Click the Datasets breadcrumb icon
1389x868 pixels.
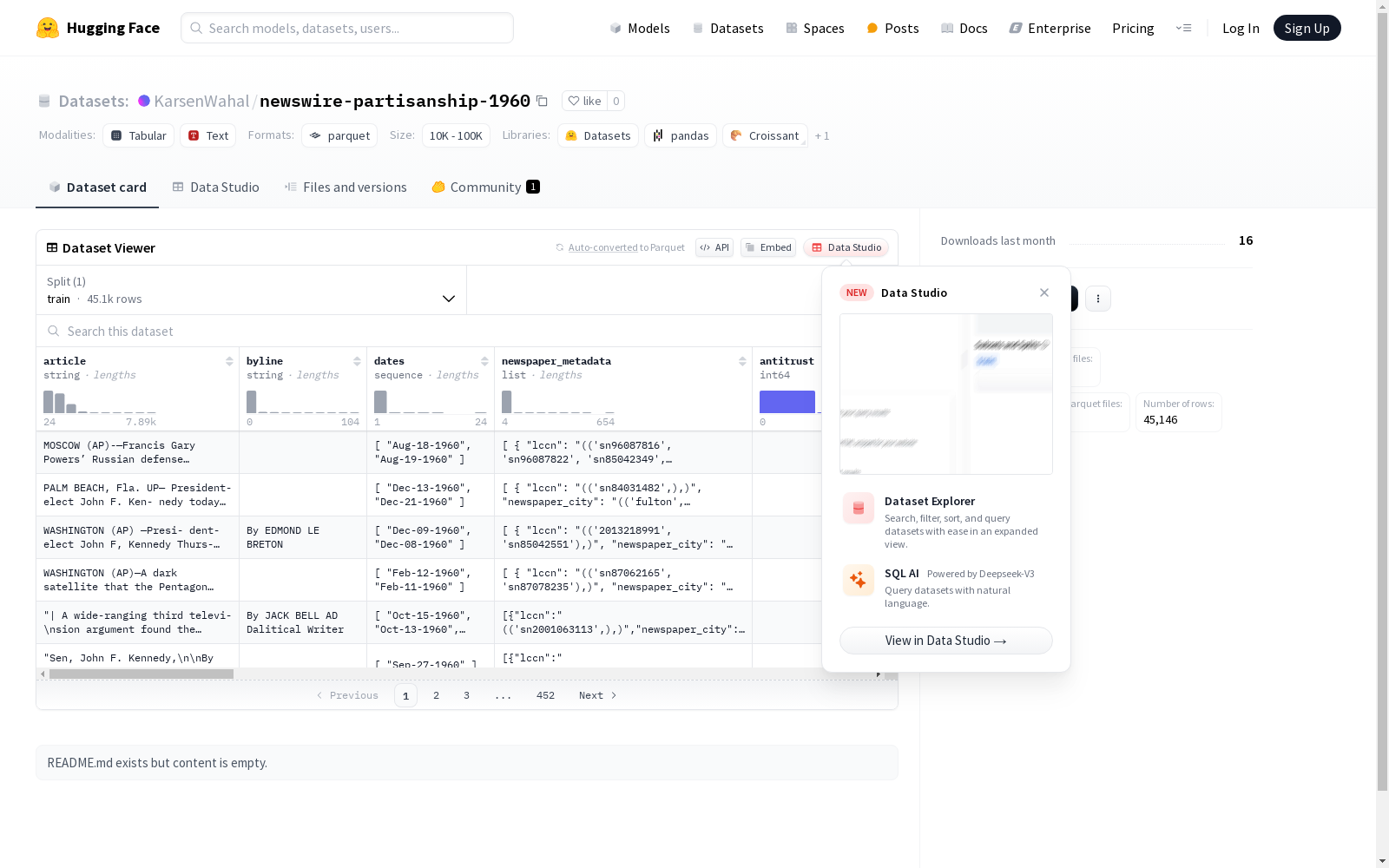click(44, 101)
